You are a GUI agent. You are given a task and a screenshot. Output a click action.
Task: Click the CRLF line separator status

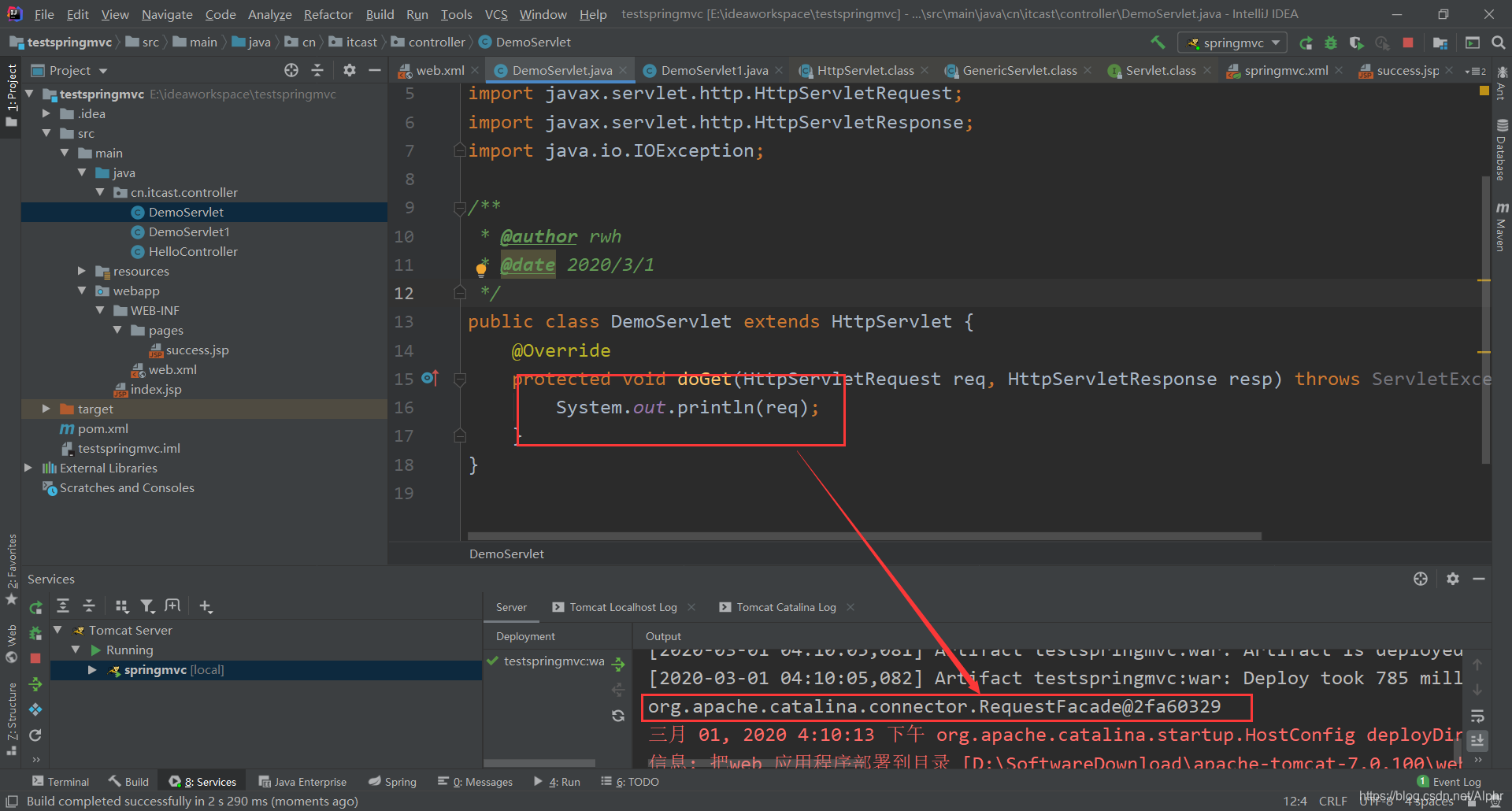point(1332,801)
